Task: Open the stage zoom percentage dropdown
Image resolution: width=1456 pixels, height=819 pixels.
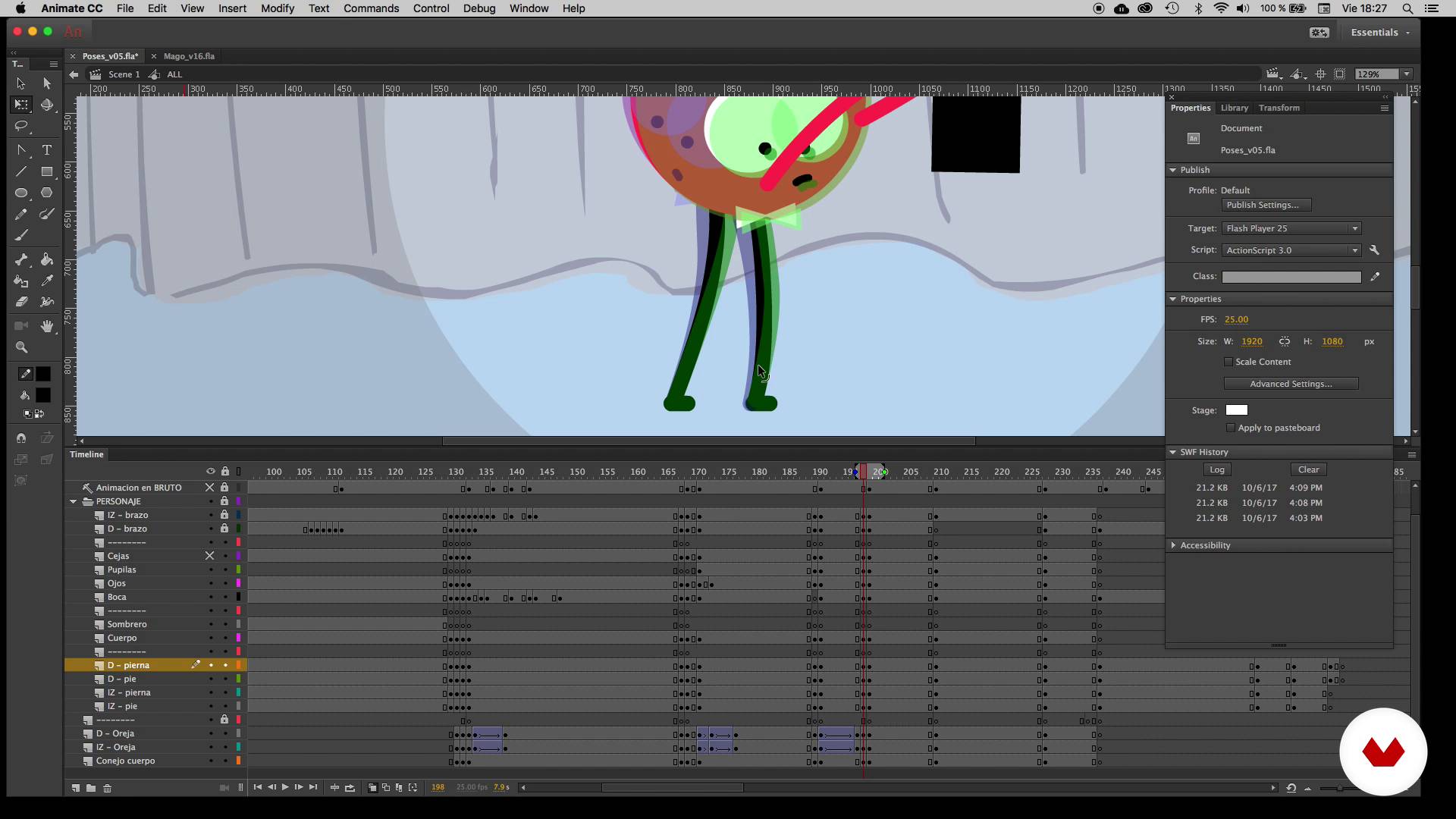Action: tap(1407, 74)
